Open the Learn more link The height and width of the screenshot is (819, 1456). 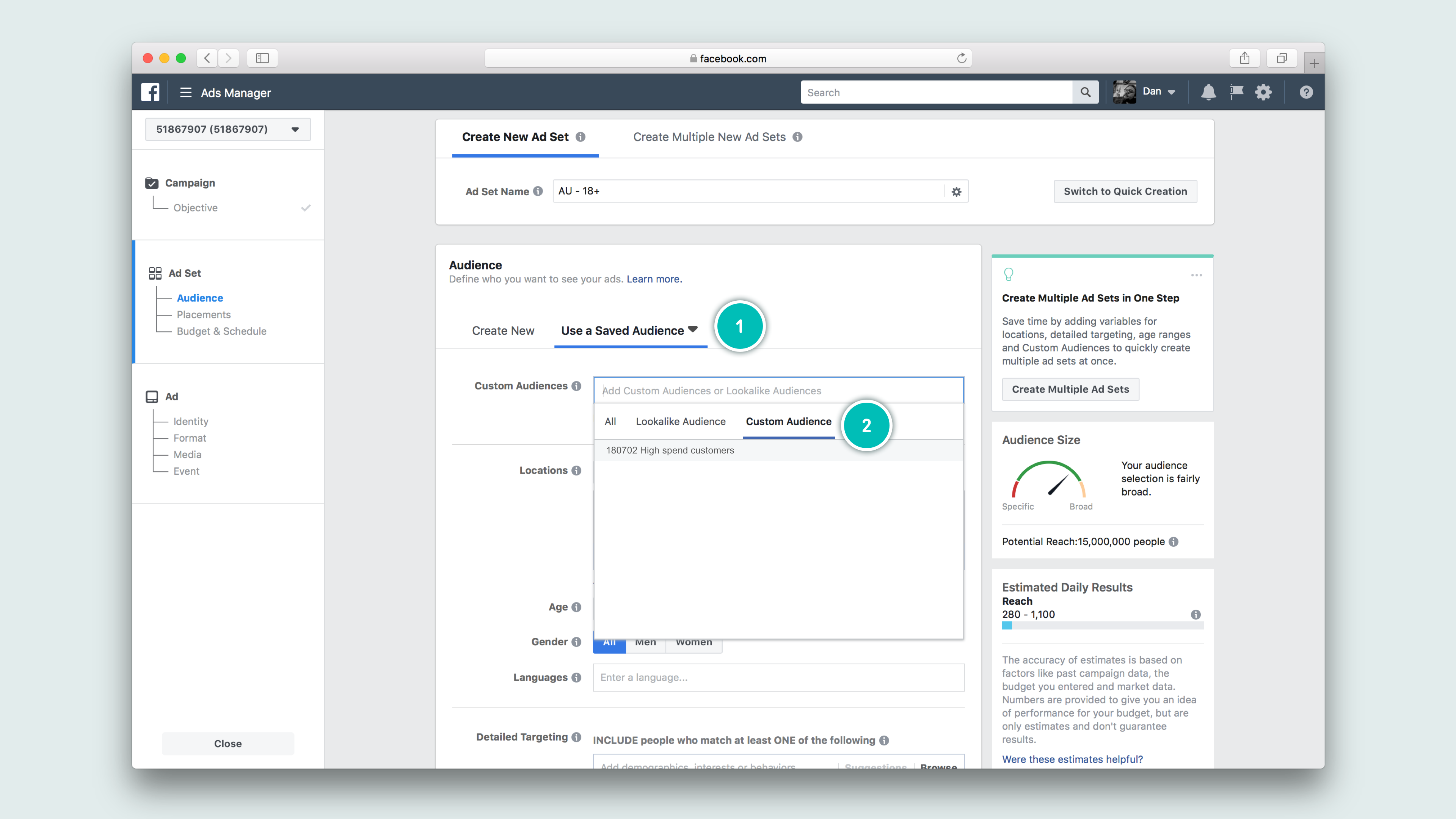click(654, 279)
